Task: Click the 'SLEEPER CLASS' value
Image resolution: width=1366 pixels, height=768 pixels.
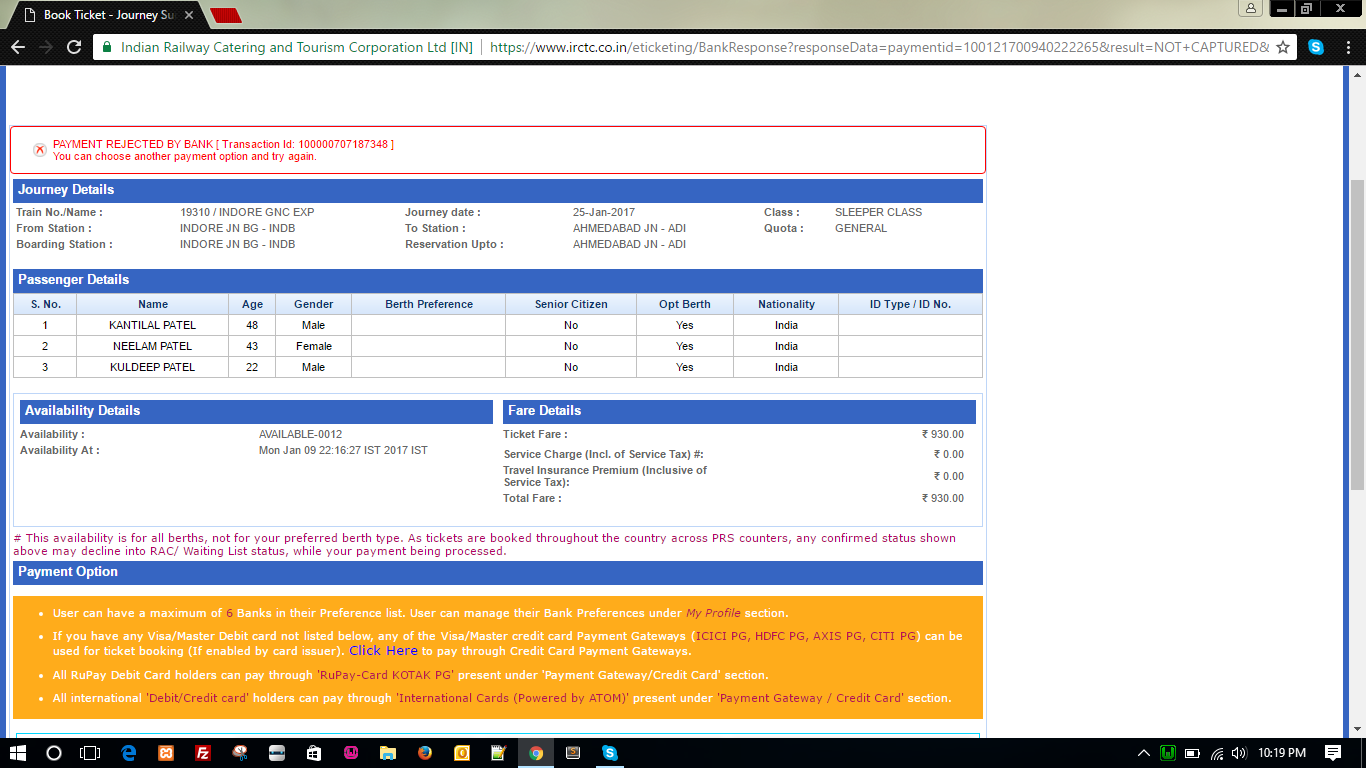Action: [x=879, y=212]
